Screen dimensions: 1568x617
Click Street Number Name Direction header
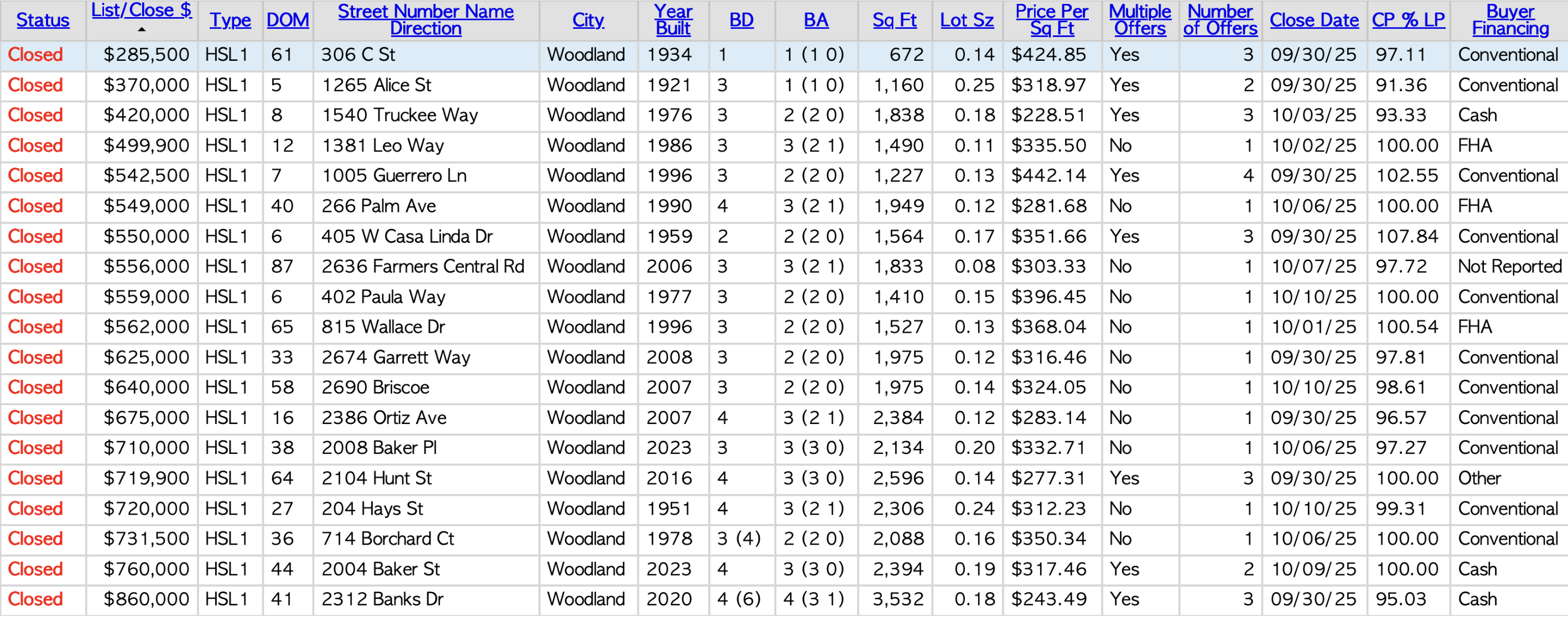pos(425,19)
